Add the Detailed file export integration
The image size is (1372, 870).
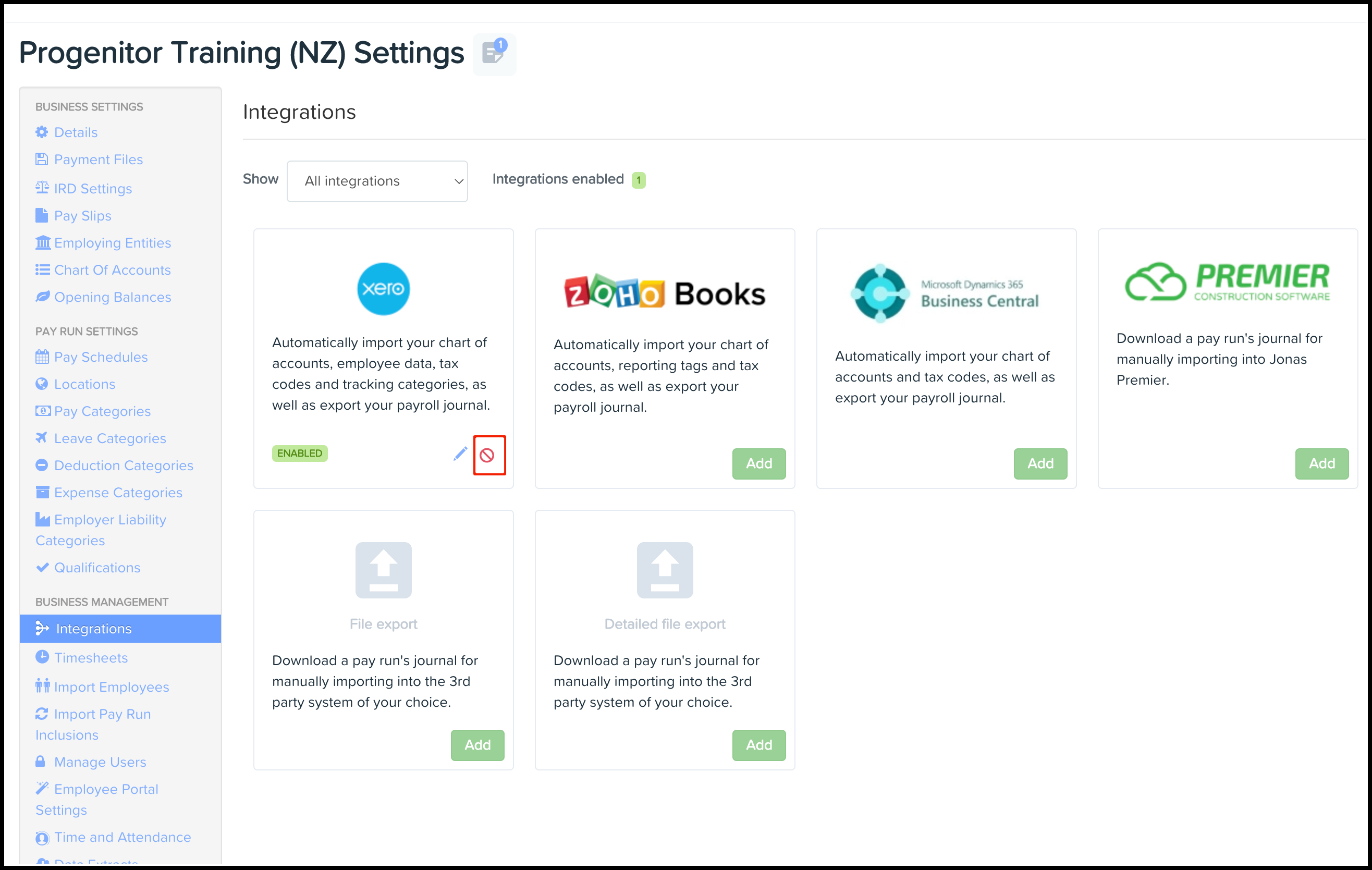pos(759,745)
